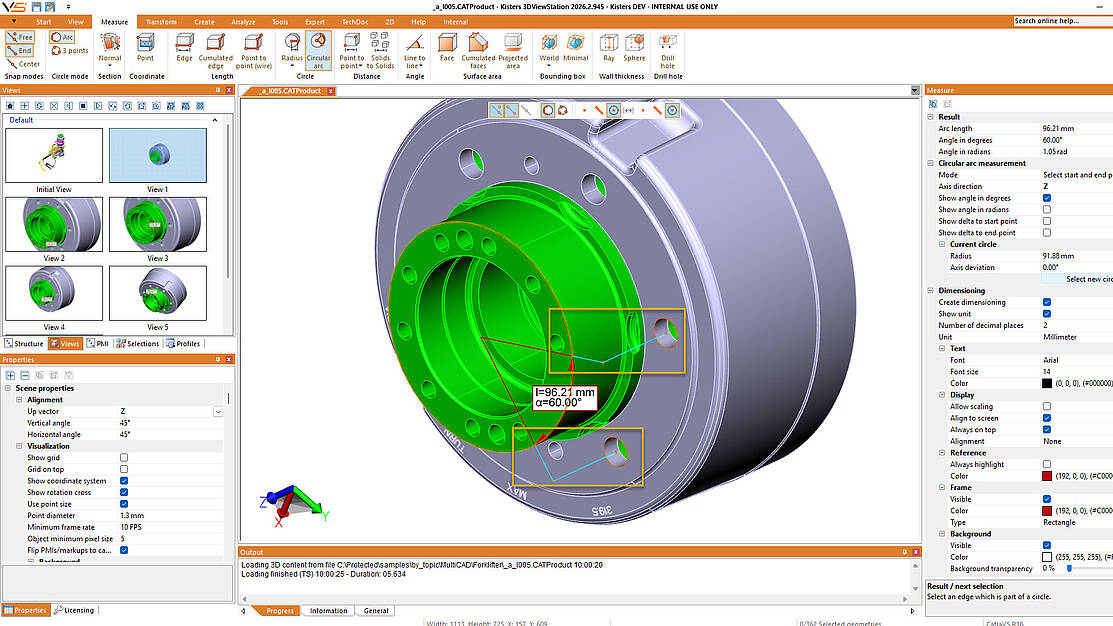Image resolution: width=1113 pixels, height=626 pixels.
Task: Select the Cumulated faces tool
Action: click(478, 50)
